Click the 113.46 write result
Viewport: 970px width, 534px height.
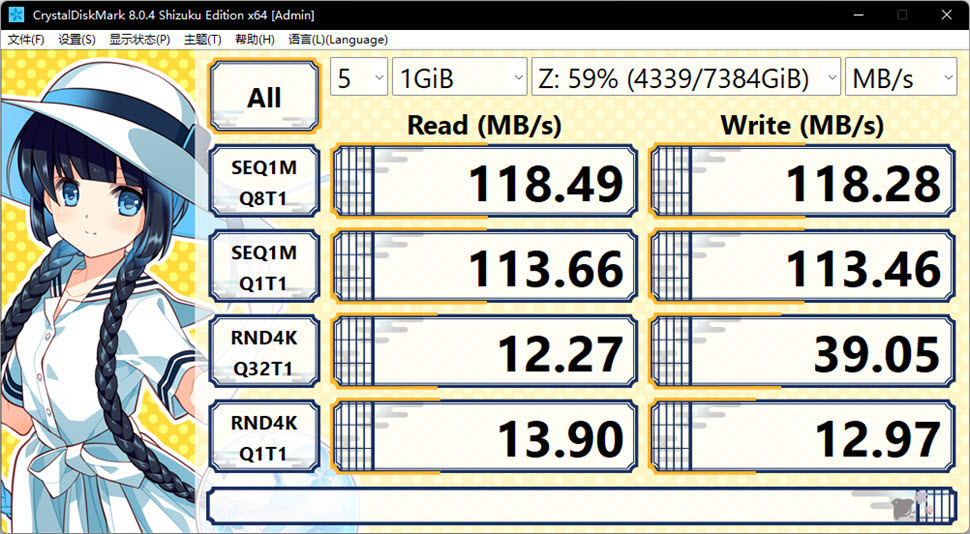tap(802, 266)
